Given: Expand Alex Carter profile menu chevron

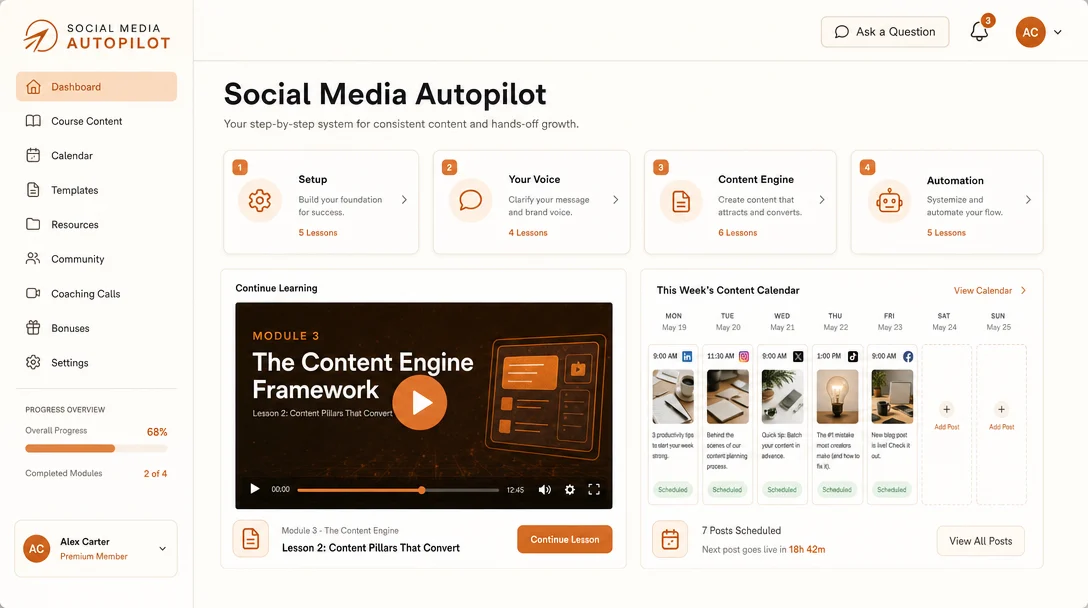Looking at the screenshot, I should [162, 548].
